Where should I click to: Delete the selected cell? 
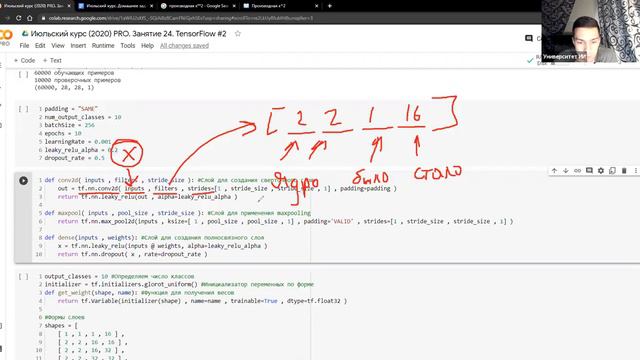click(x=624, y=171)
